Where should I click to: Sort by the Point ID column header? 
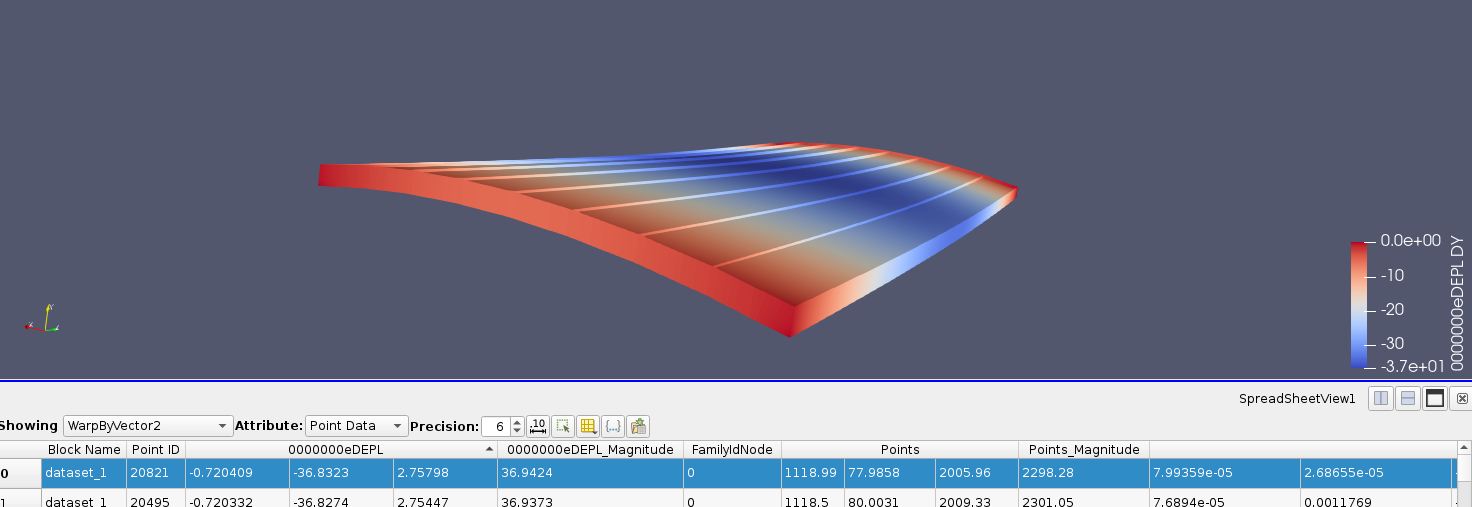click(x=155, y=450)
